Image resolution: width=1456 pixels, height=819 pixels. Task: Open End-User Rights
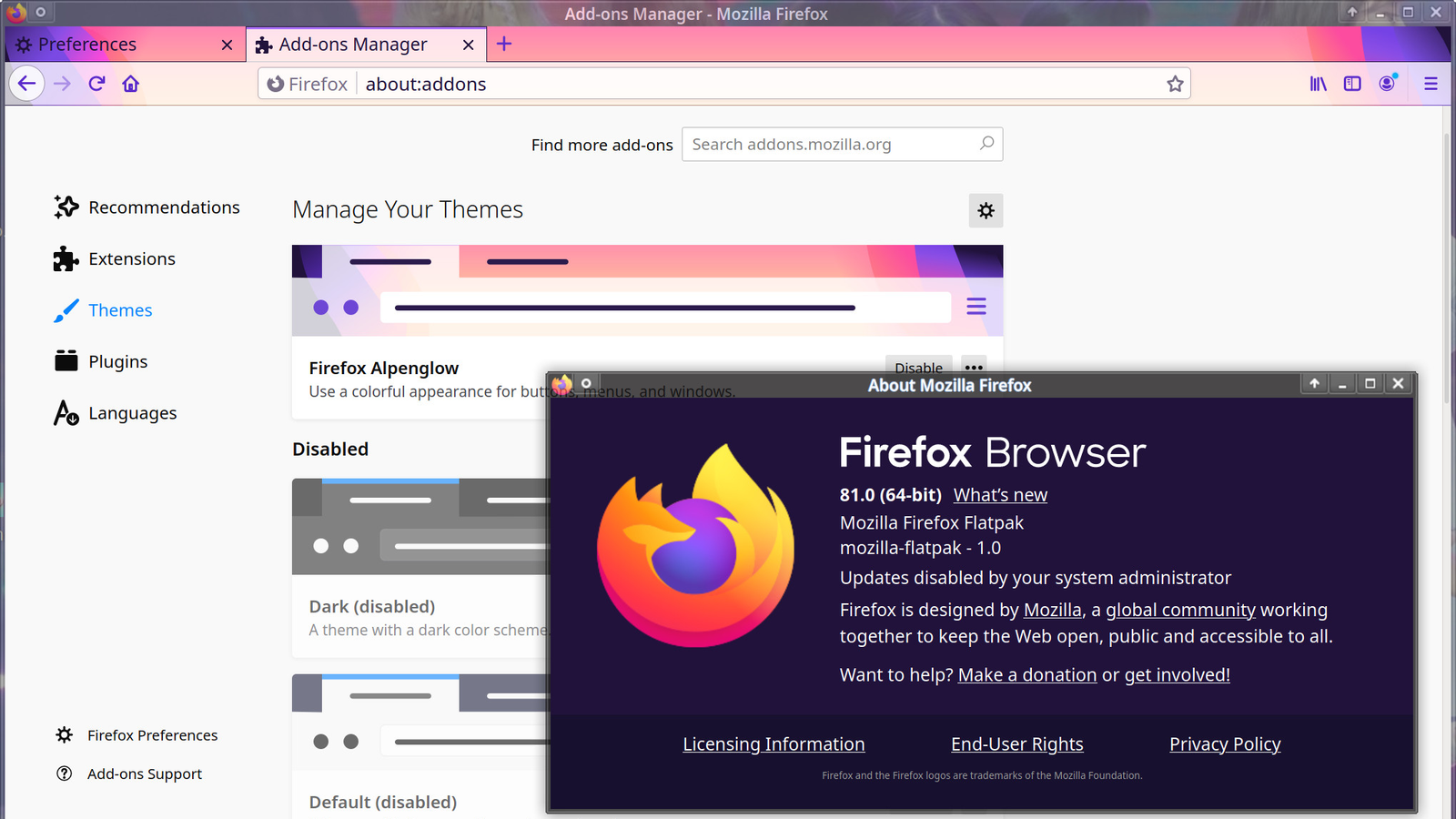tap(1017, 744)
